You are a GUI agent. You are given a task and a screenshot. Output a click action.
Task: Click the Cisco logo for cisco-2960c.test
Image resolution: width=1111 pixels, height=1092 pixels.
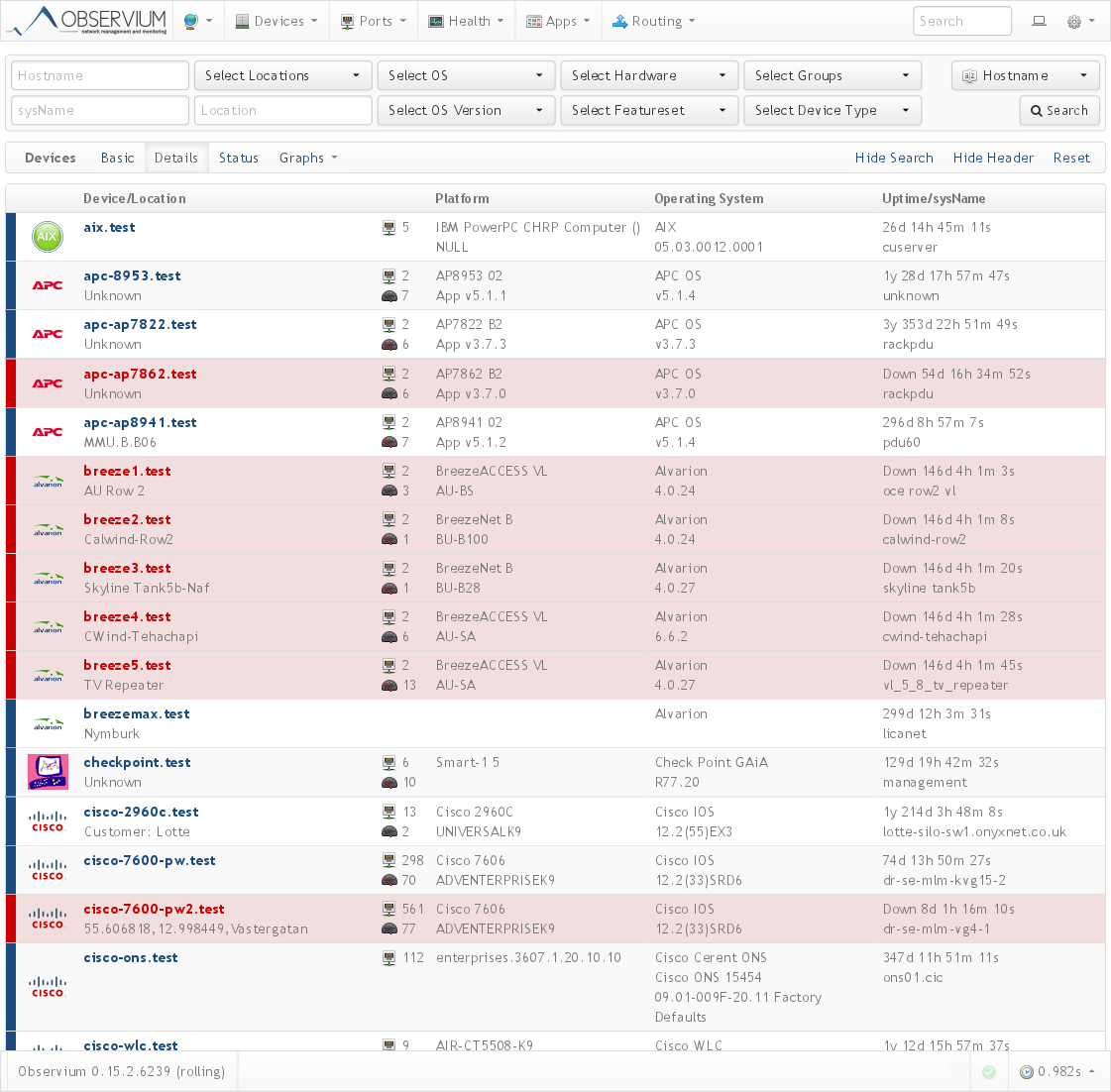[x=48, y=821]
